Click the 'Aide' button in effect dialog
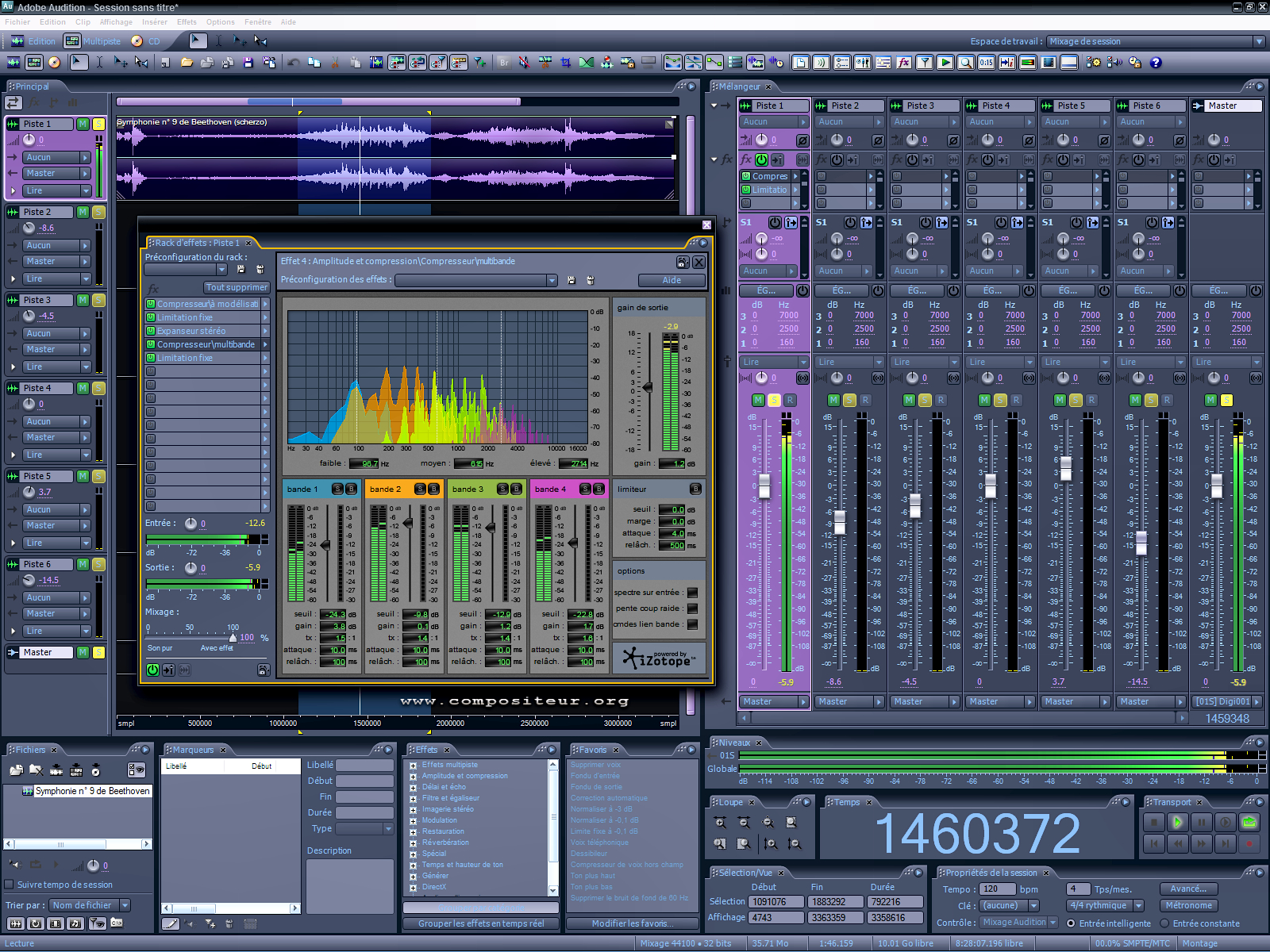The width and height of the screenshot is (1270, 952). pos(672,280)
